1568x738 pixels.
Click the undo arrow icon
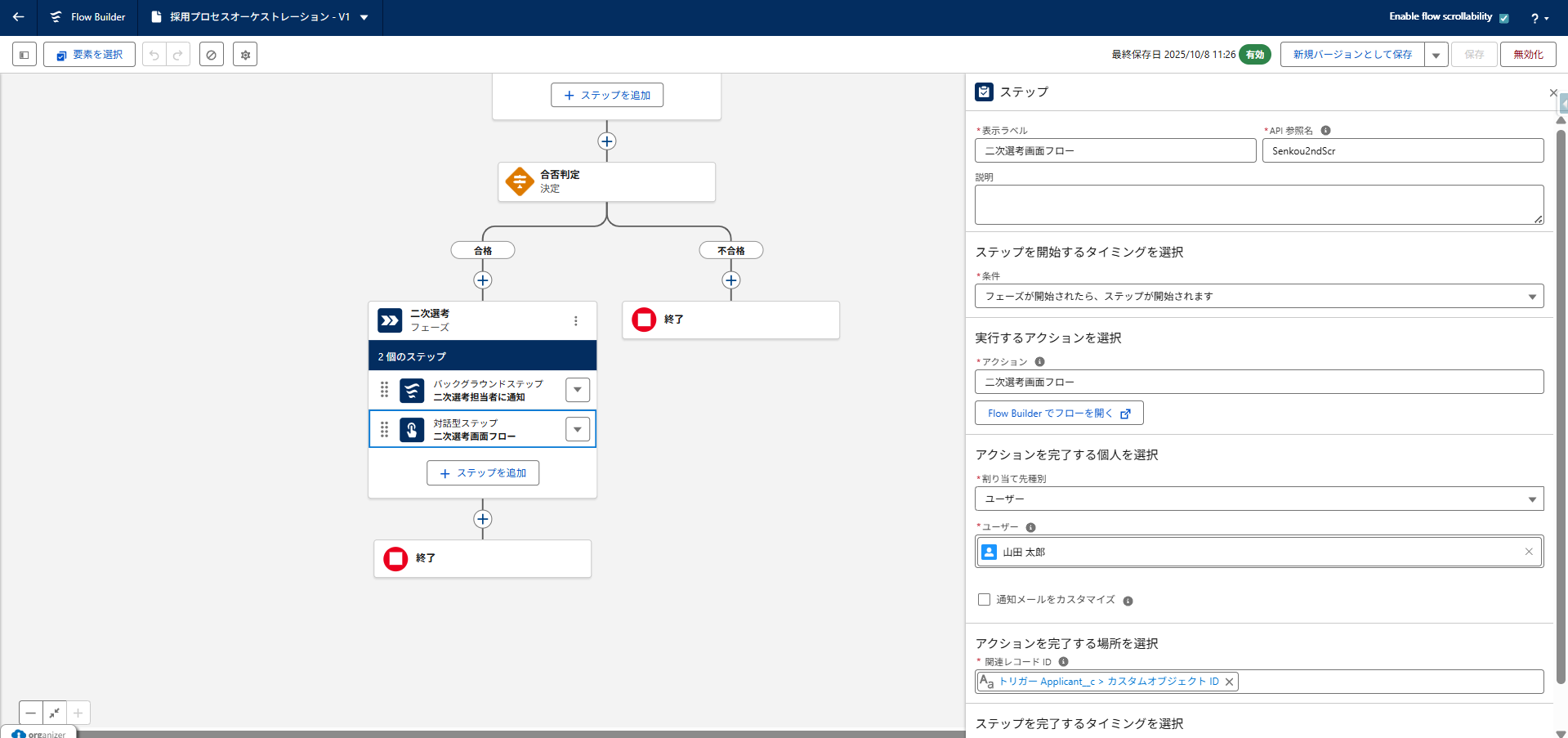point(154,55)
